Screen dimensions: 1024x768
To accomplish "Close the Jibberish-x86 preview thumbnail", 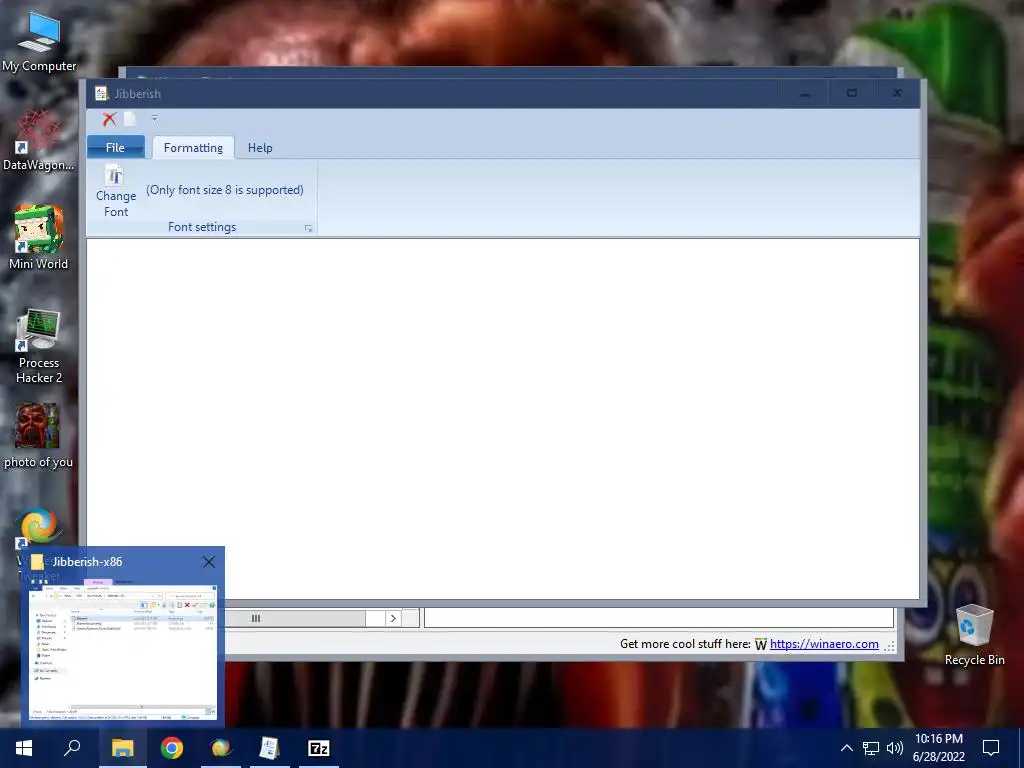I will coord(209,562).
